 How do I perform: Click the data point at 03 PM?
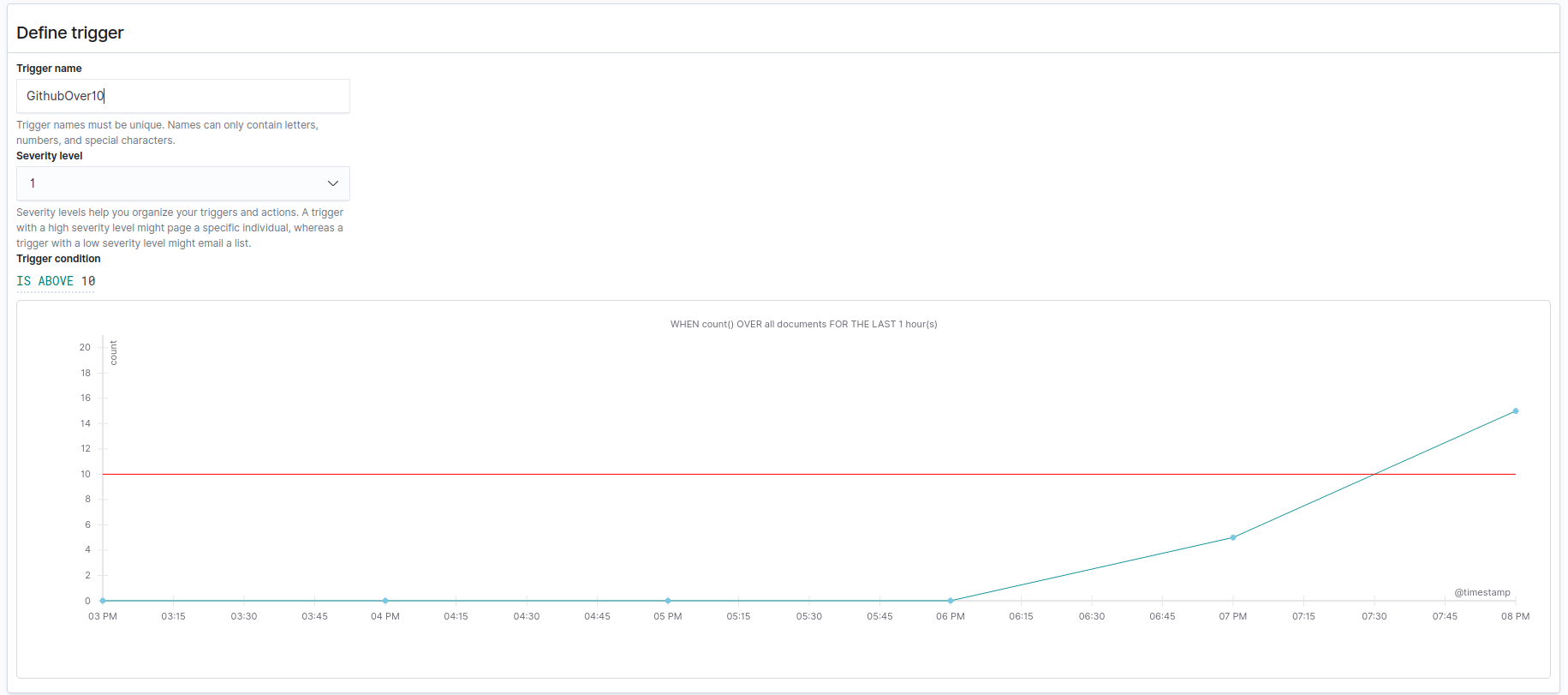103,601
